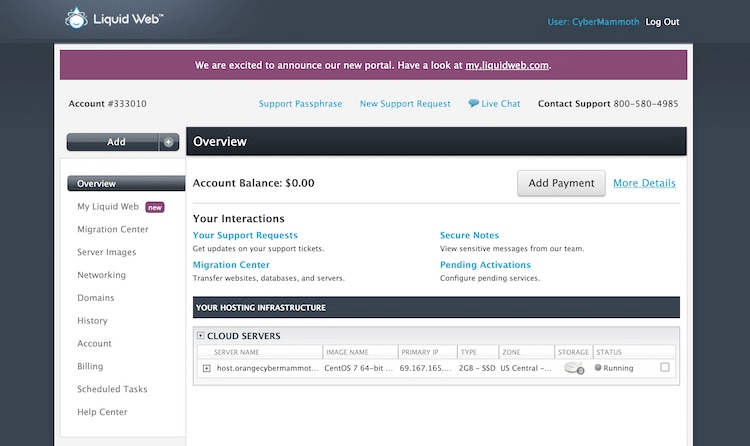Open Migration Center link under Your Interactions

pos(231,265)
